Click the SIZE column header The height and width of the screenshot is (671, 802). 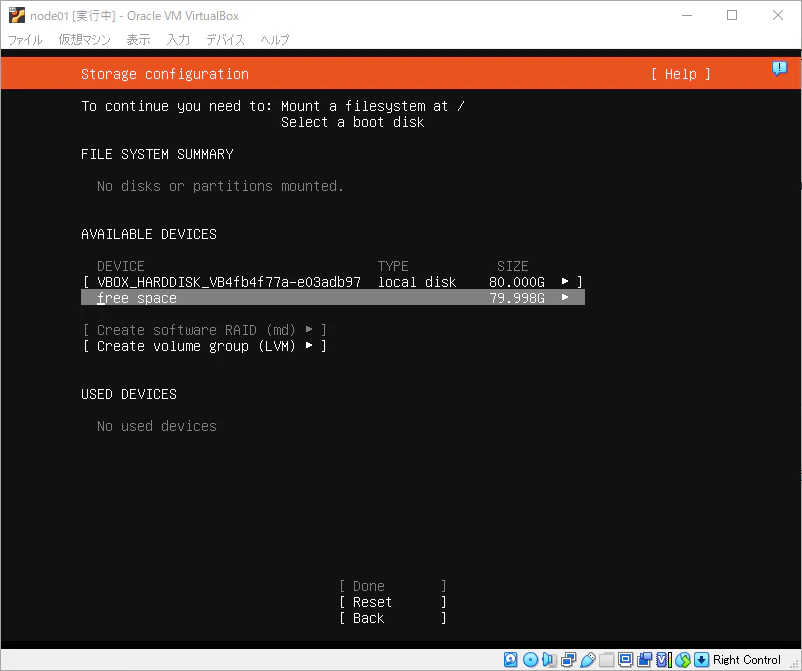coord(513,266)
